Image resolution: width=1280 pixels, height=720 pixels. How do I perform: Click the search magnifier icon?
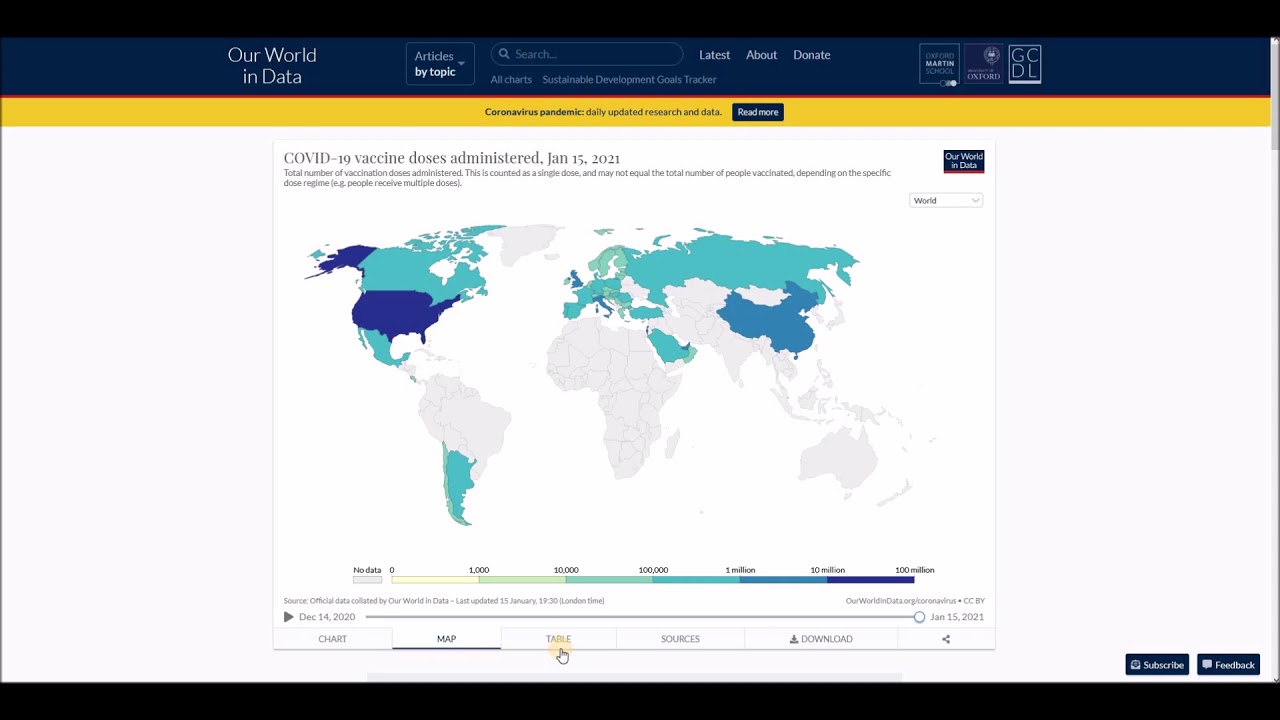point(504,54)
